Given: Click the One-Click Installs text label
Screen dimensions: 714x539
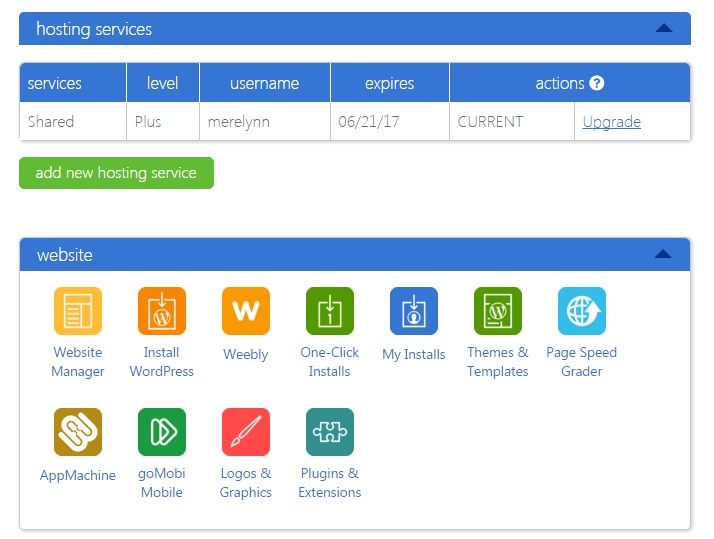Looking at the screenshot, I should pos(330,362).
